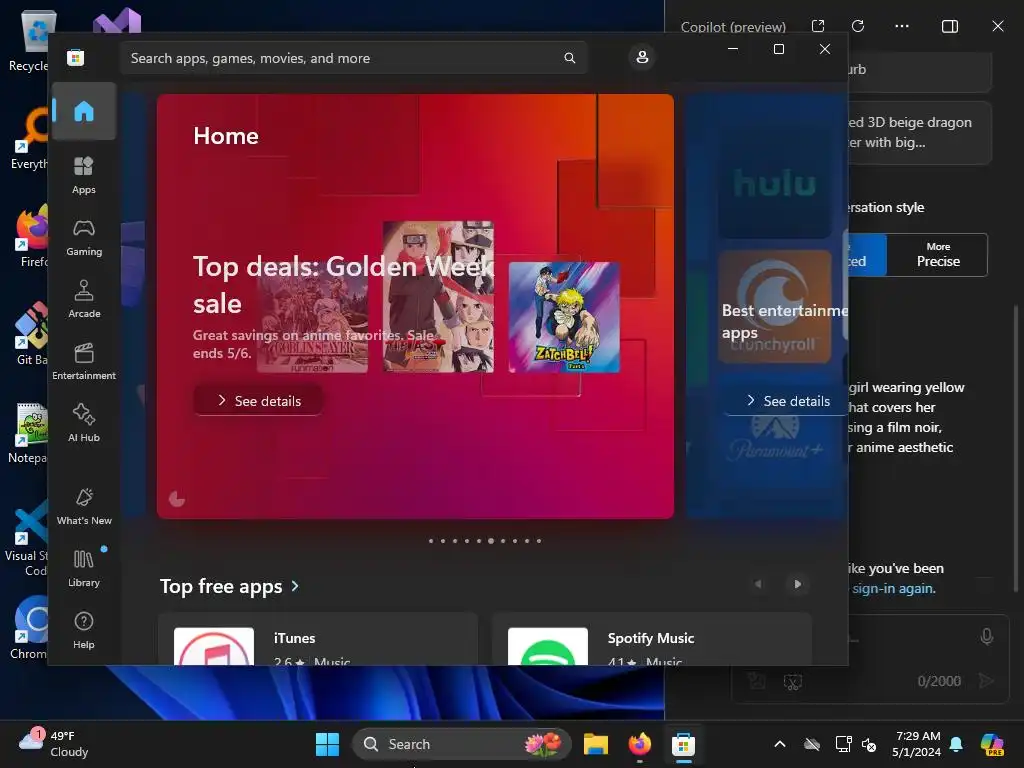1024x768 pixels.
Task: Click the pause/progress icon on hero banner
Action: (177, 500)
